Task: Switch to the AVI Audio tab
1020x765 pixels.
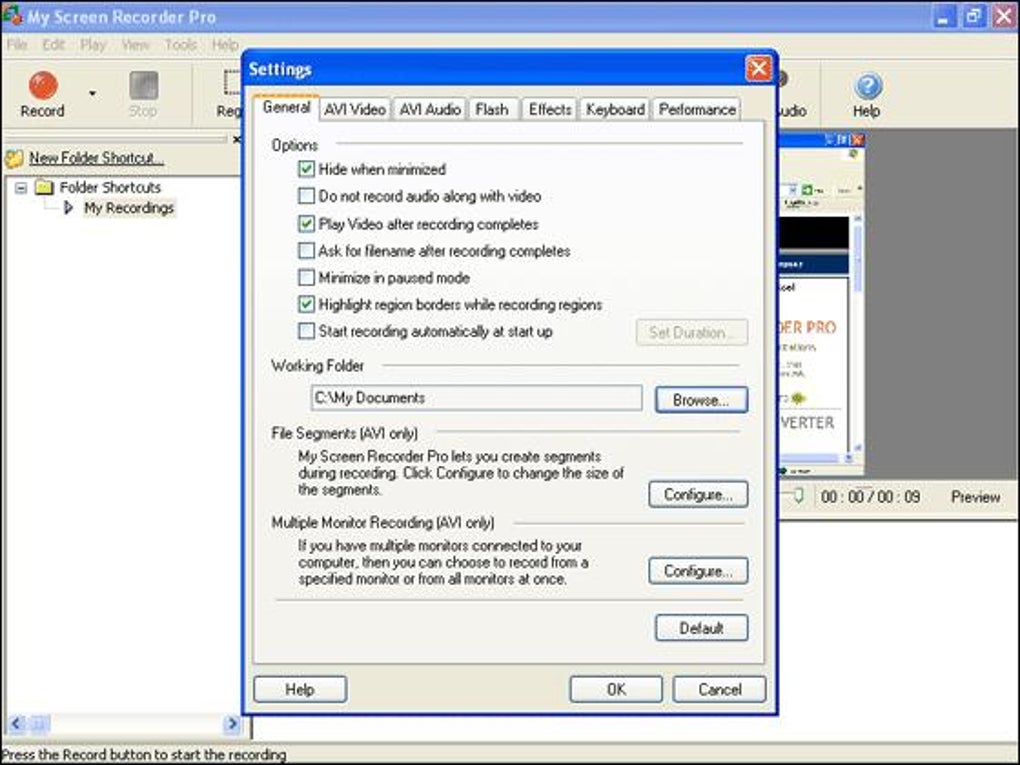Action: [430, 109]
